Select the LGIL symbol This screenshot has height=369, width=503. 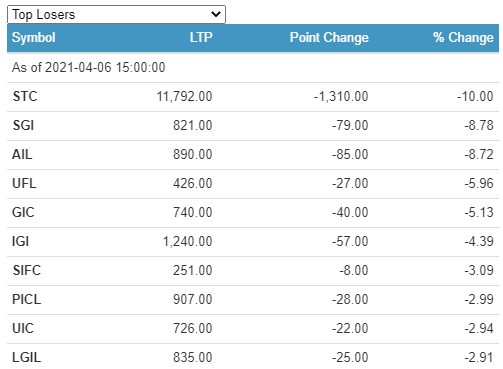coord(27,357)
